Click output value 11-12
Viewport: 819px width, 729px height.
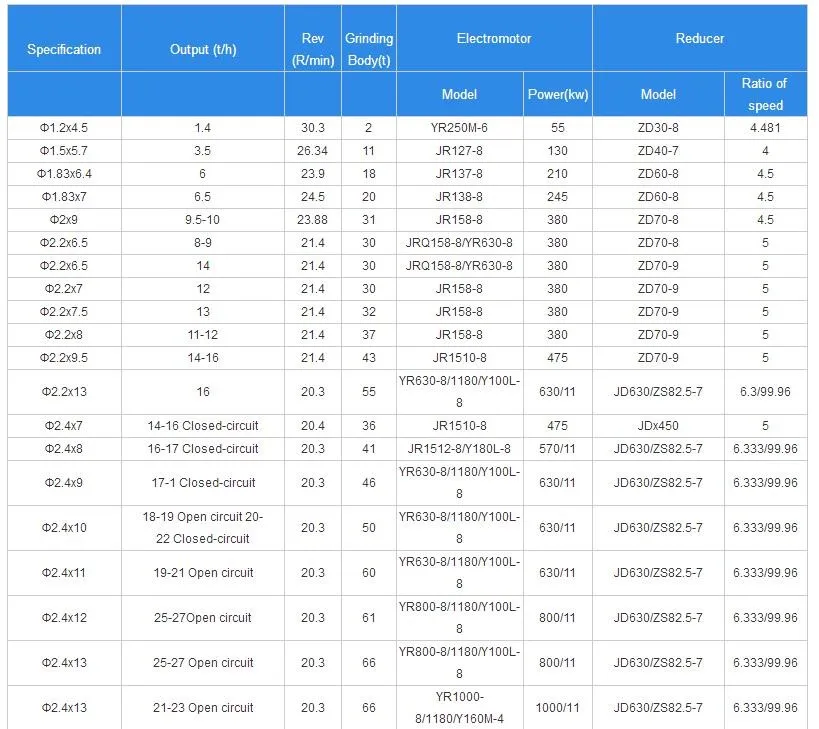[203, 335]
